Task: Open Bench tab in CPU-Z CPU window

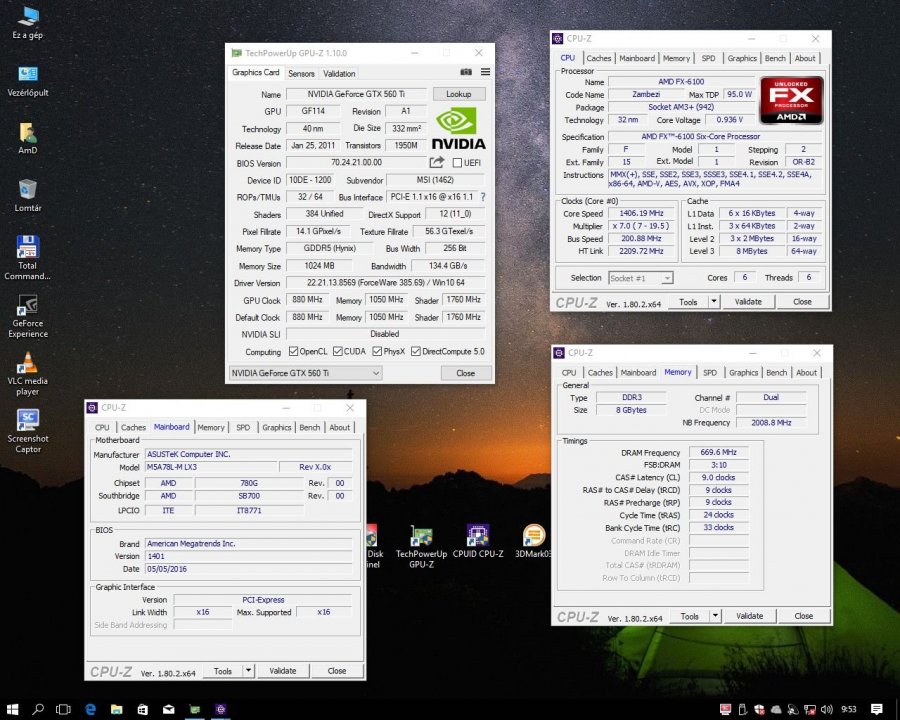Action: (775, 58)
